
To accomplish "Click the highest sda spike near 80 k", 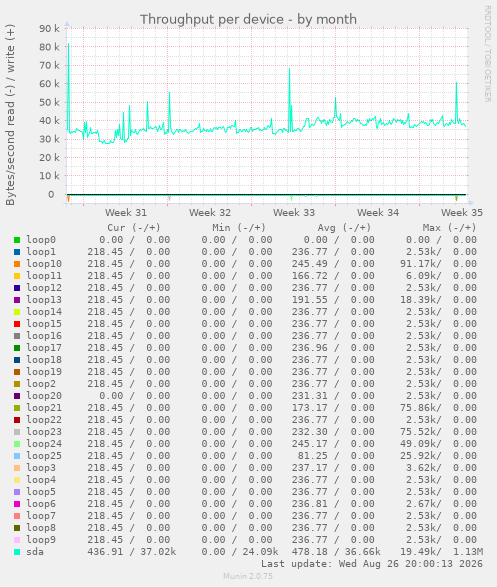I will pos(68,44).
